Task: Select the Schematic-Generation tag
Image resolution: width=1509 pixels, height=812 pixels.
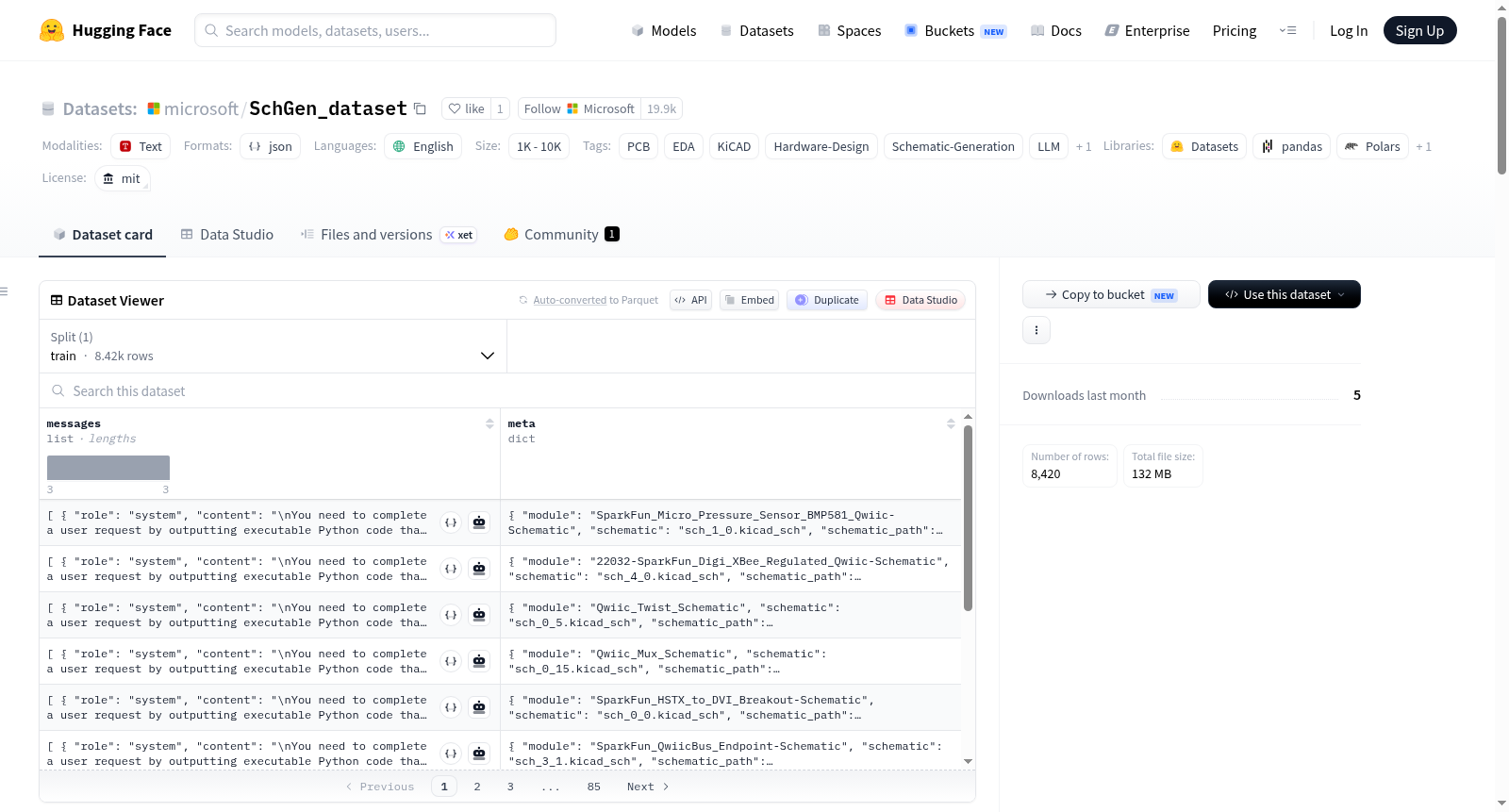Action: (x=953, y=146)
